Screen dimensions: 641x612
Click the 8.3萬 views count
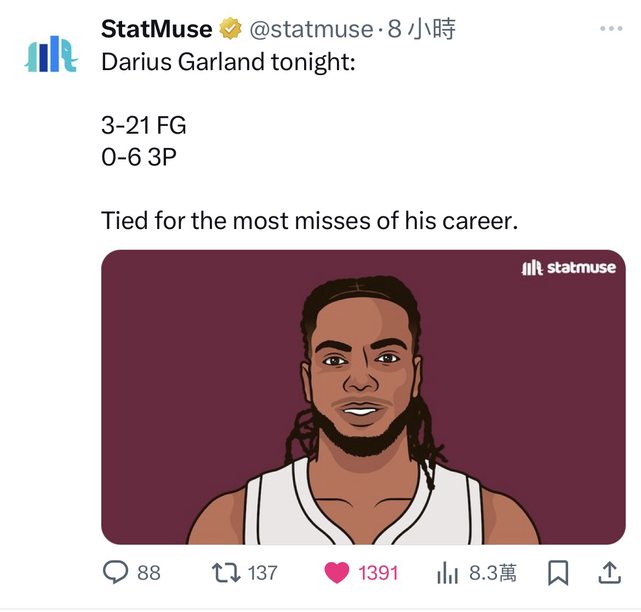pos(492,573)
